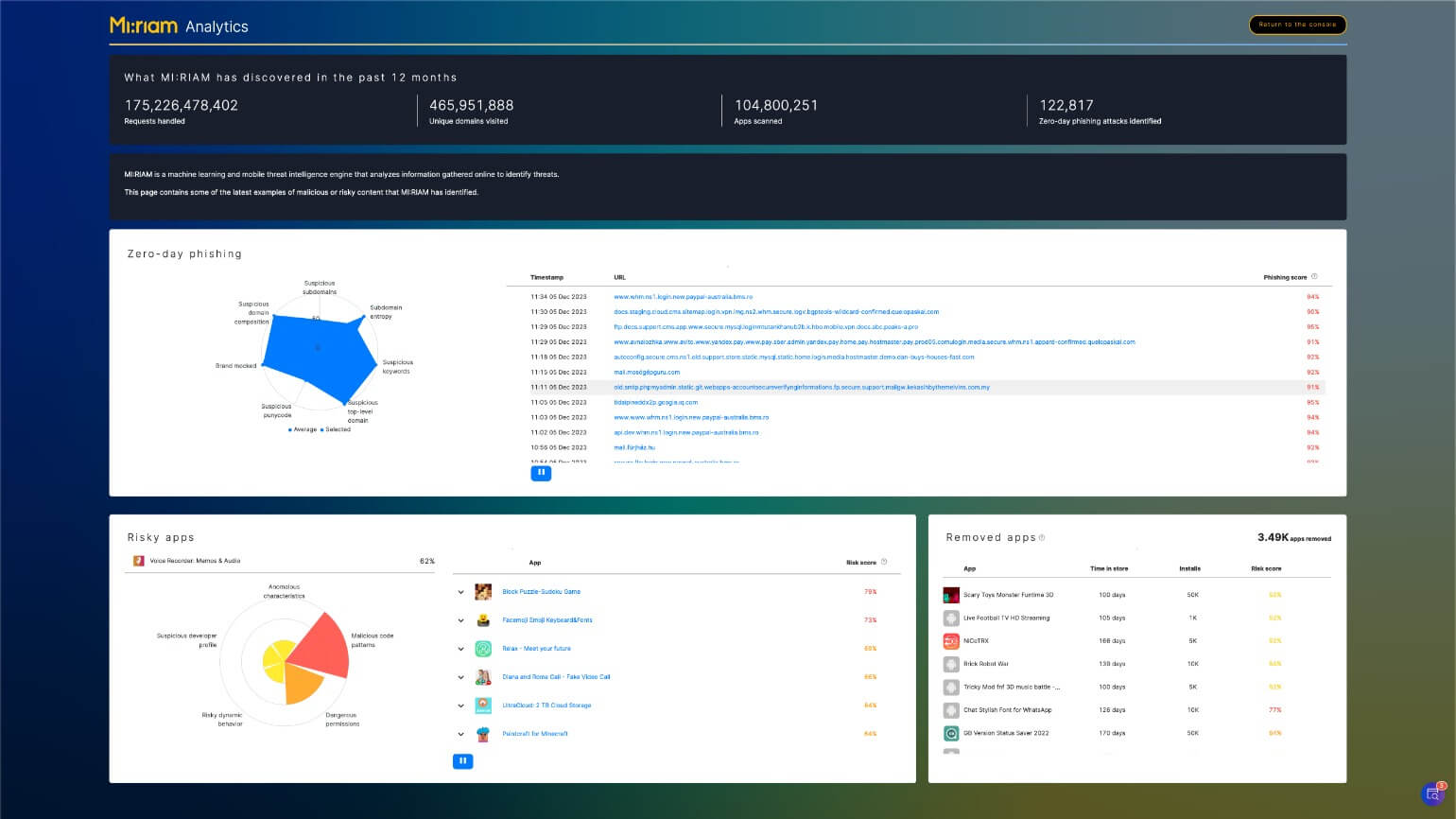Expand the Facemoji Emoji Keyboard&Fonts row
The image size is (1456, 819).
[x=461, y=620]
